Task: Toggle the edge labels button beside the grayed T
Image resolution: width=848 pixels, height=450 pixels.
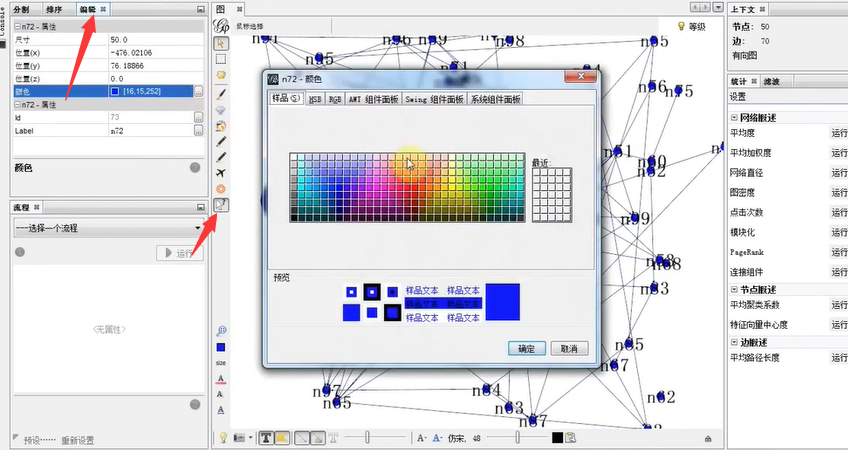Action: [319, 438]
